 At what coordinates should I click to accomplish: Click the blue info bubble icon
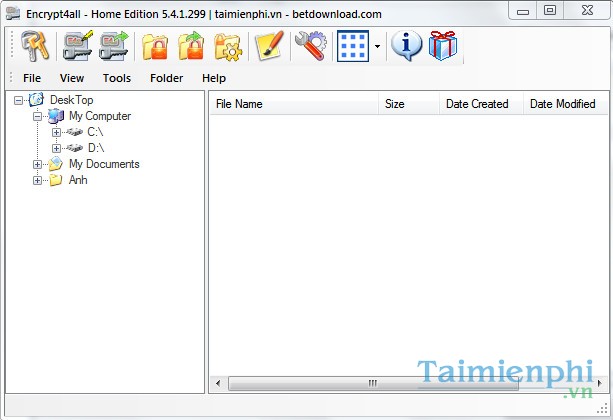[406, 46]
